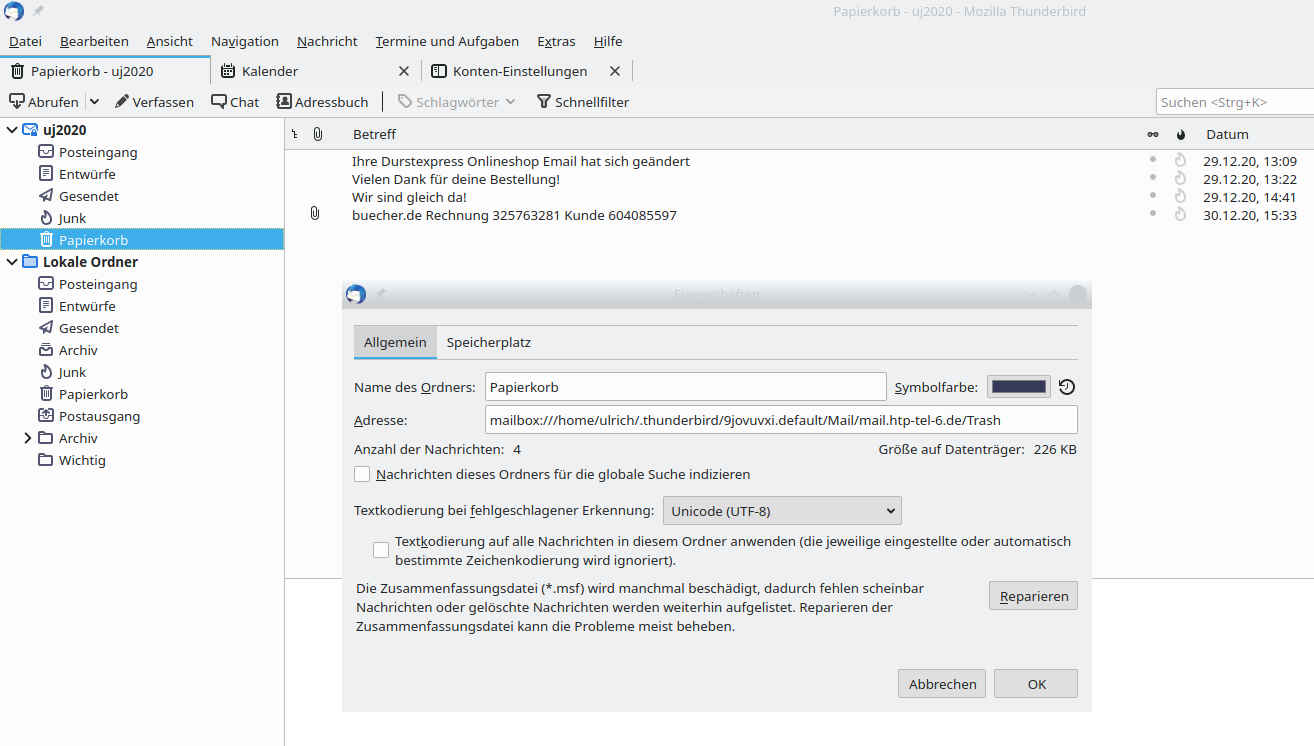Open the Postausgang folder in Lokale Ordner

tap(99, 416)
